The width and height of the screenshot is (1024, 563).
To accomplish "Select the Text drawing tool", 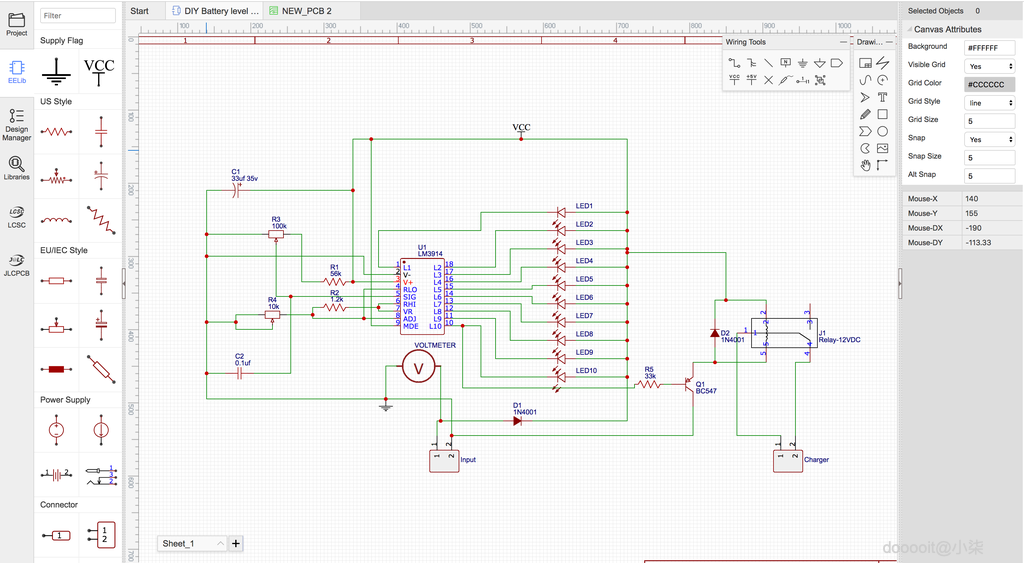I will click(882, 97).
